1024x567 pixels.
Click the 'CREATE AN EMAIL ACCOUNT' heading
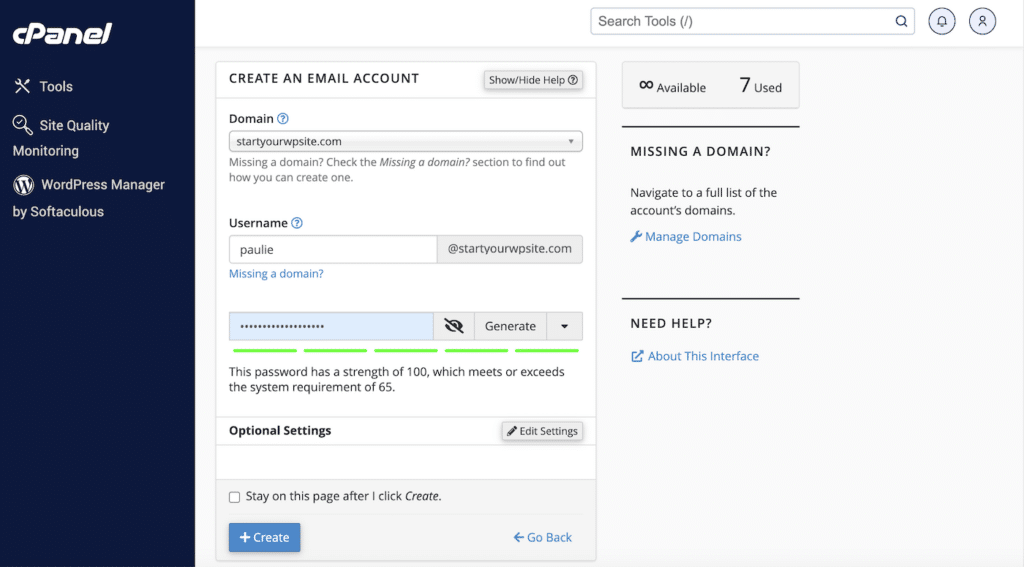coord(324,78)
